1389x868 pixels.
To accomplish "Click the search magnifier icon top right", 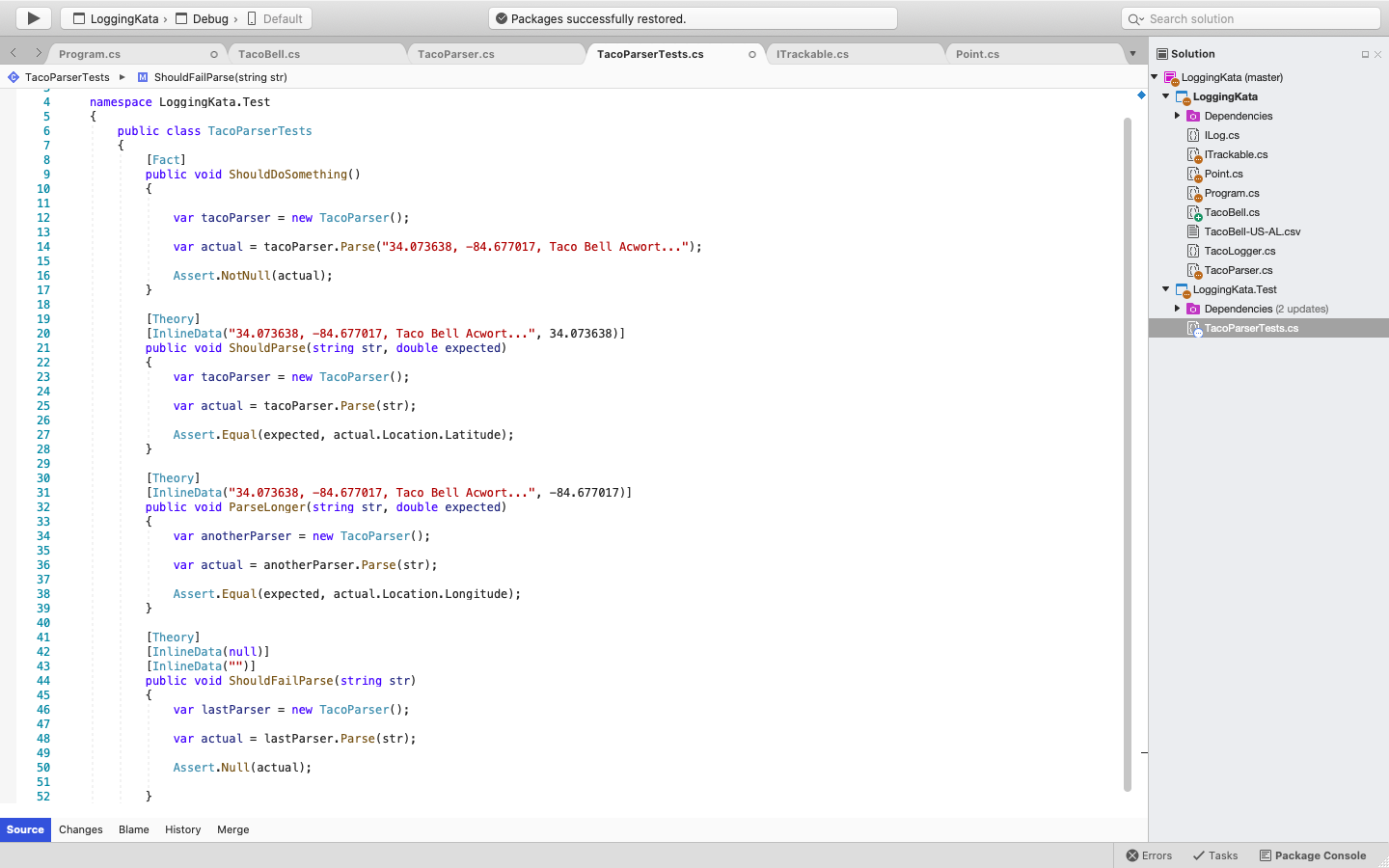I will 1133,17.
